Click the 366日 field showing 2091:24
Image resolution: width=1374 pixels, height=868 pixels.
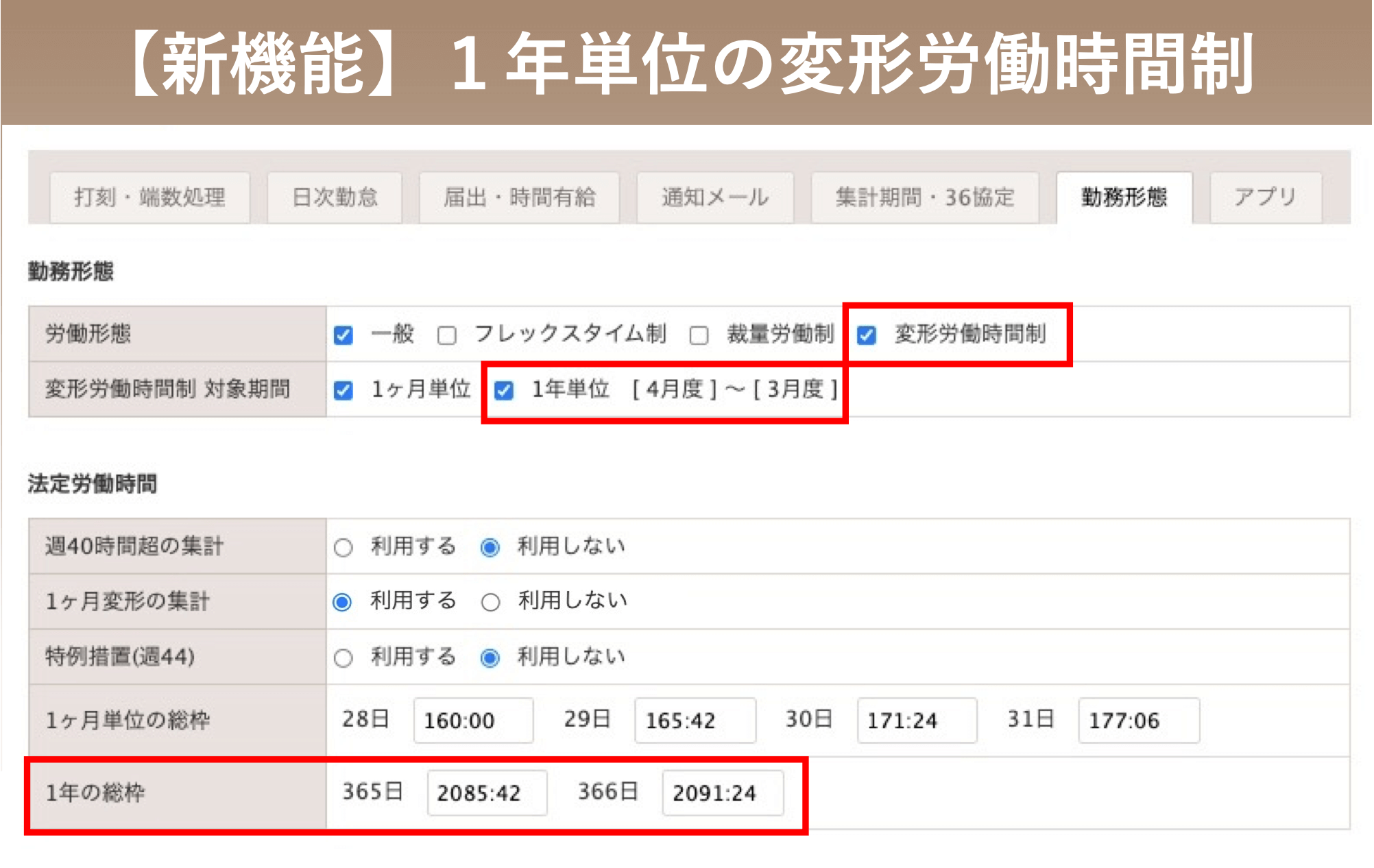pyautogui.click(x=723, y=793)
